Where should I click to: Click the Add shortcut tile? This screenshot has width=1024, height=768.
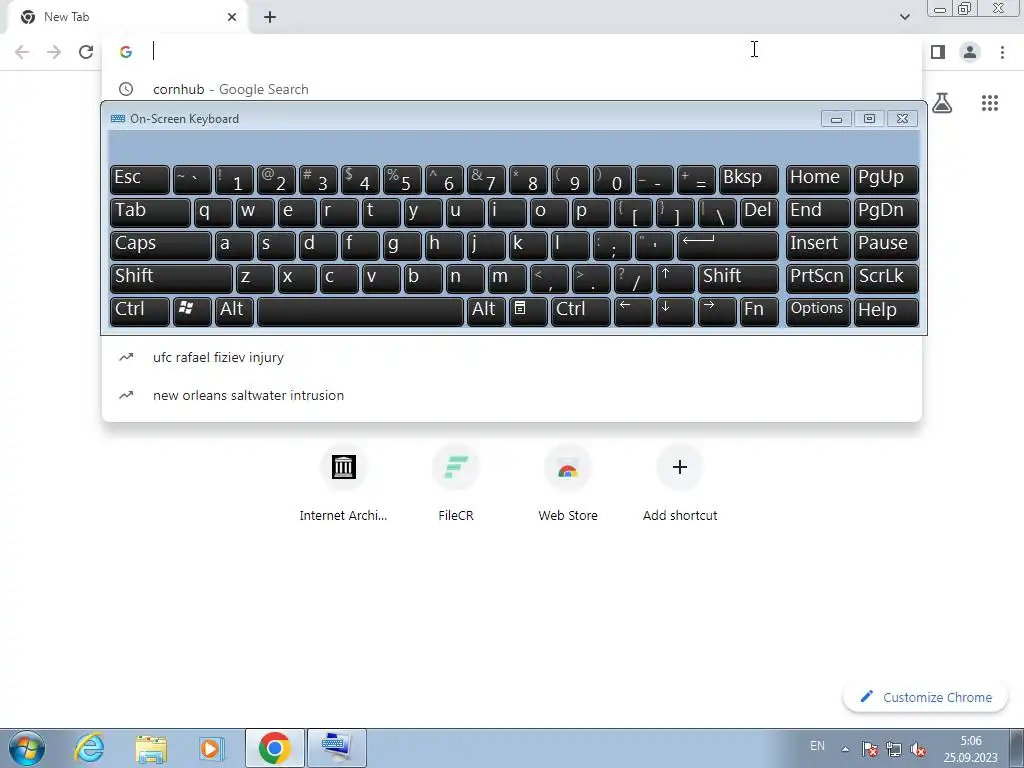point(680,483)
